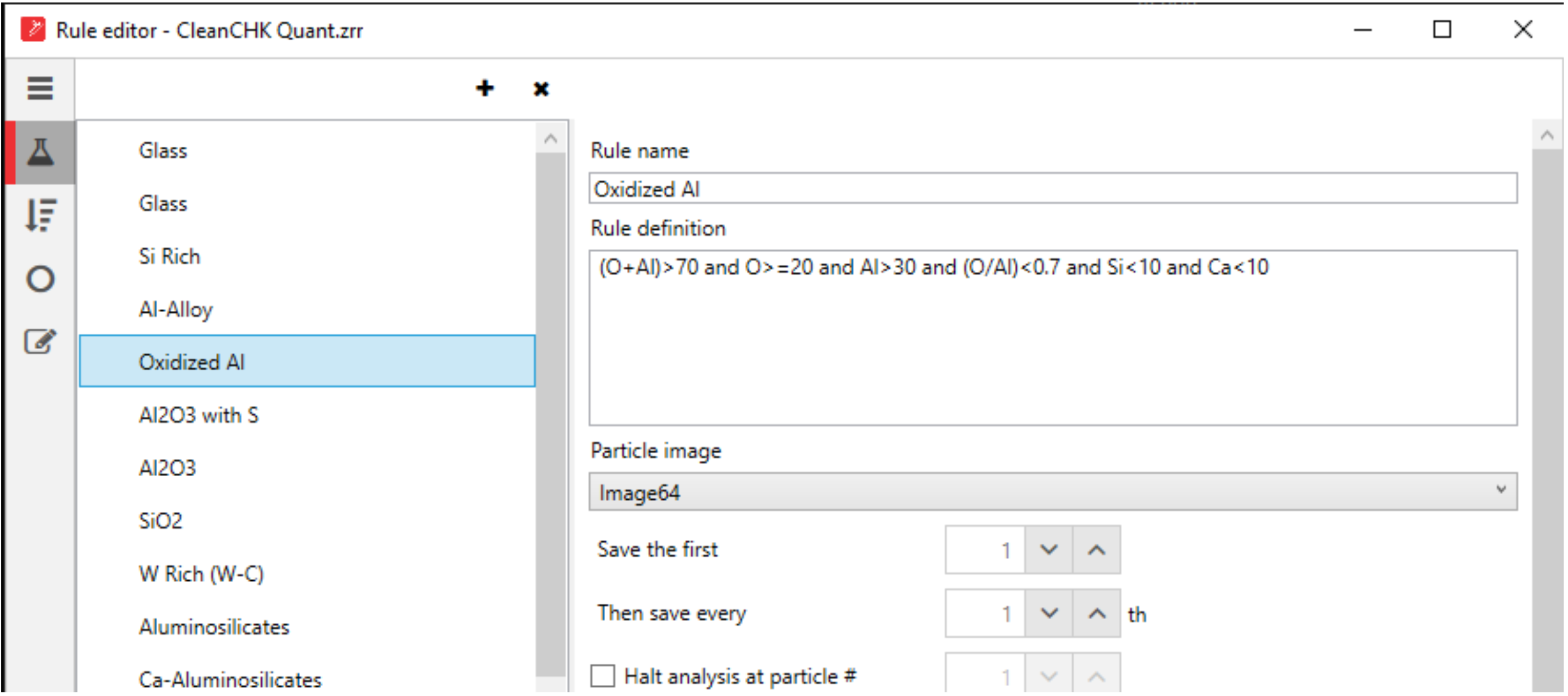The width and height of the screenshot is (1568, 696).
Task: Select the Oxidized Al rule in list
Action: pos(307,362)
